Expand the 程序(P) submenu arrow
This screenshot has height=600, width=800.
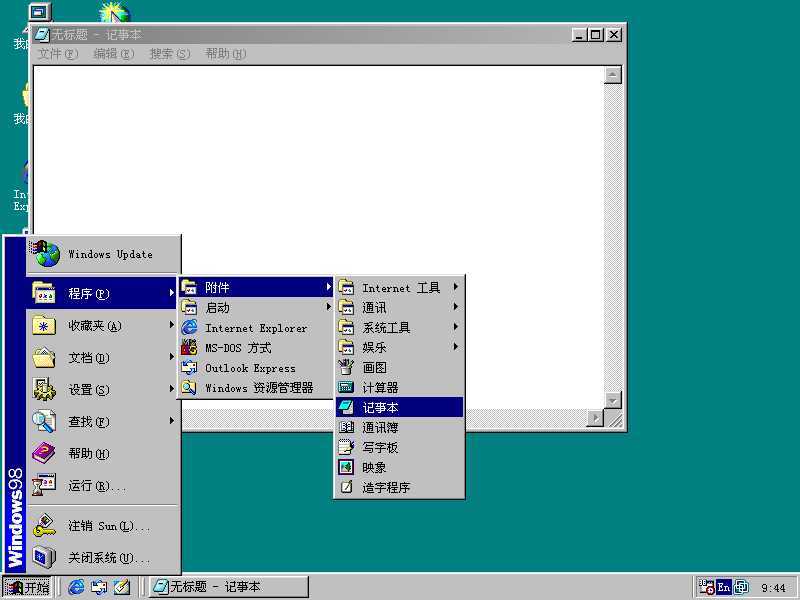171,293
